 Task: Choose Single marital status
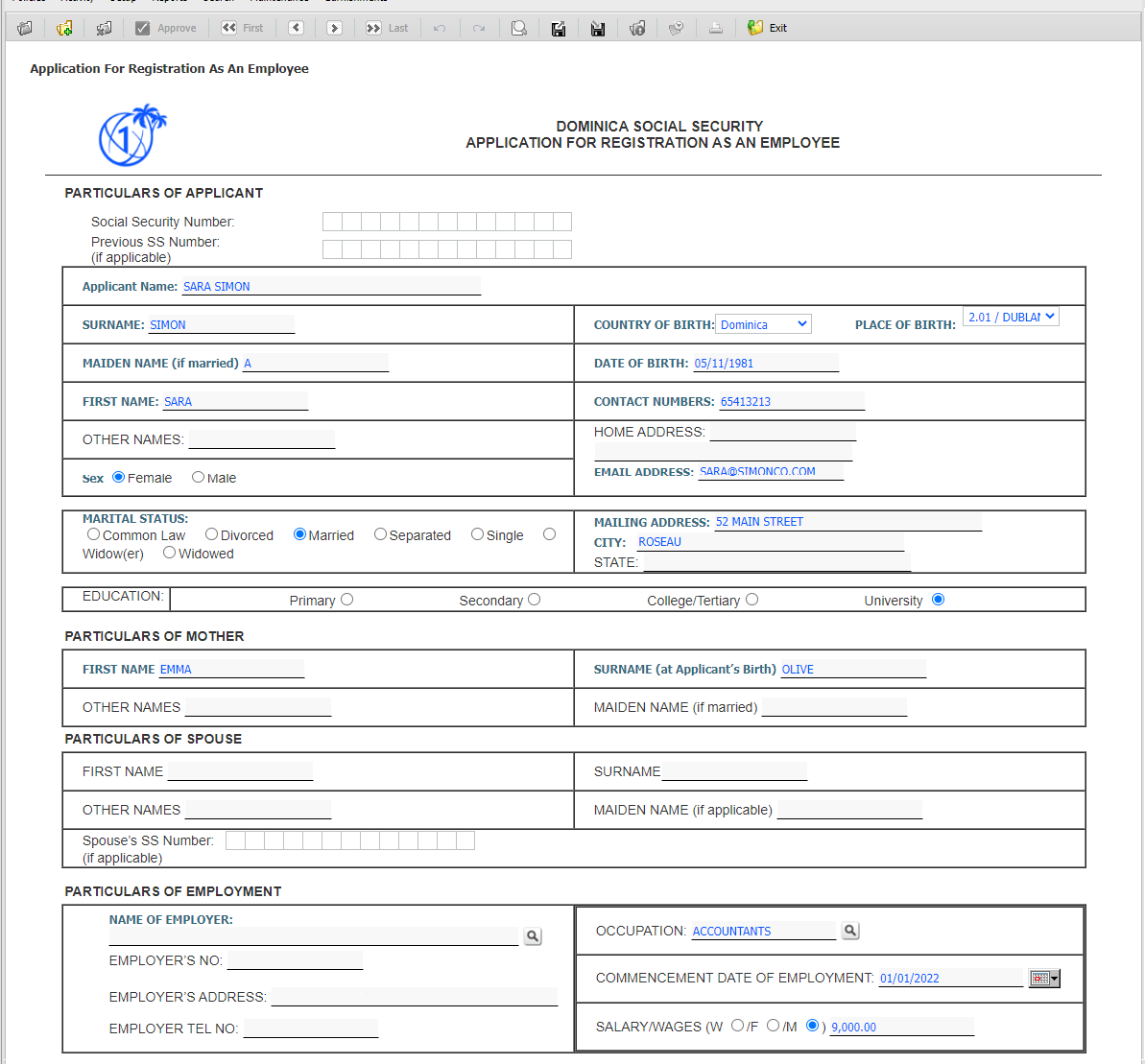[x=478, y=534]
